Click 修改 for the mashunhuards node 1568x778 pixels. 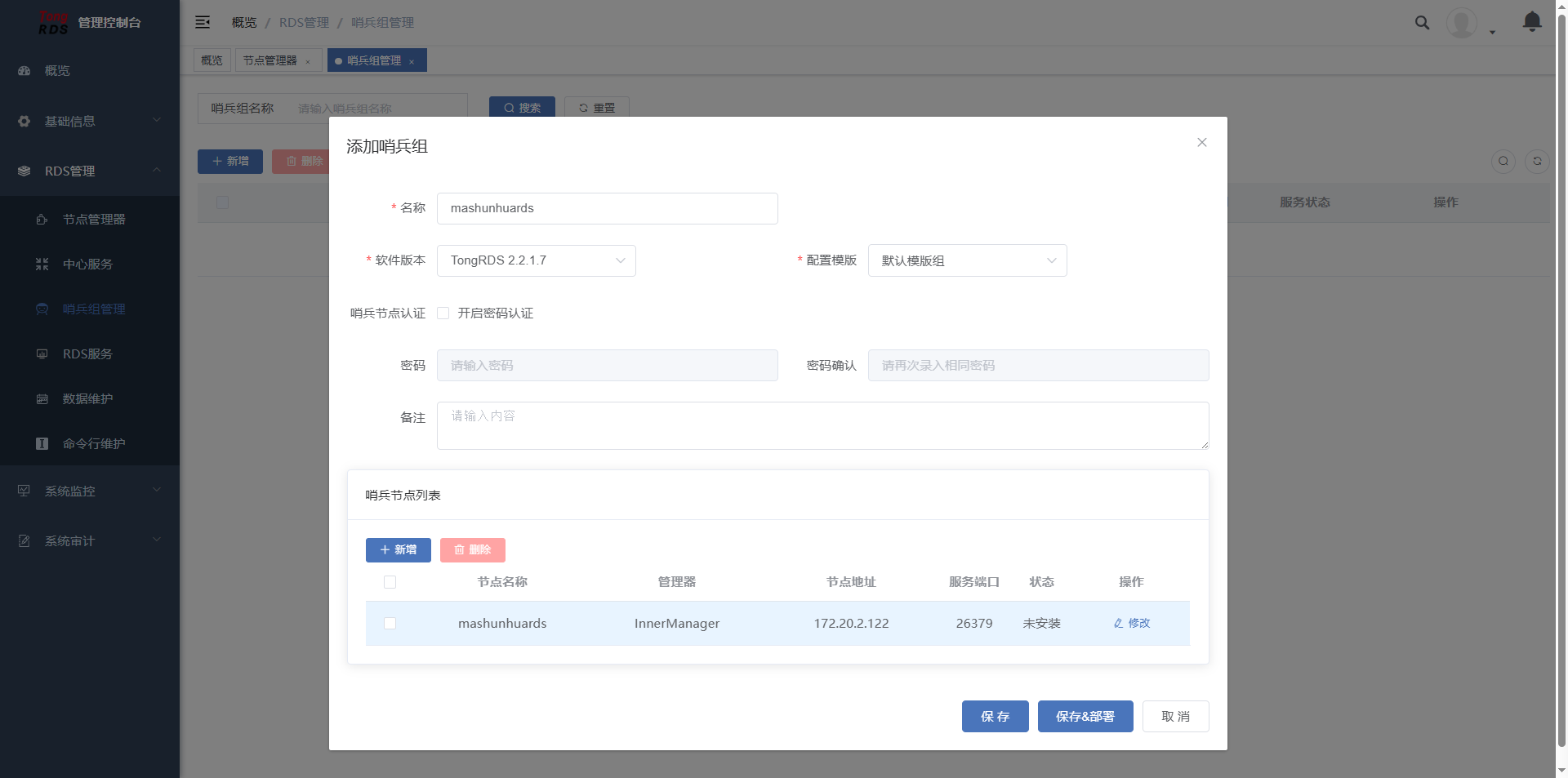[1132, 624]
